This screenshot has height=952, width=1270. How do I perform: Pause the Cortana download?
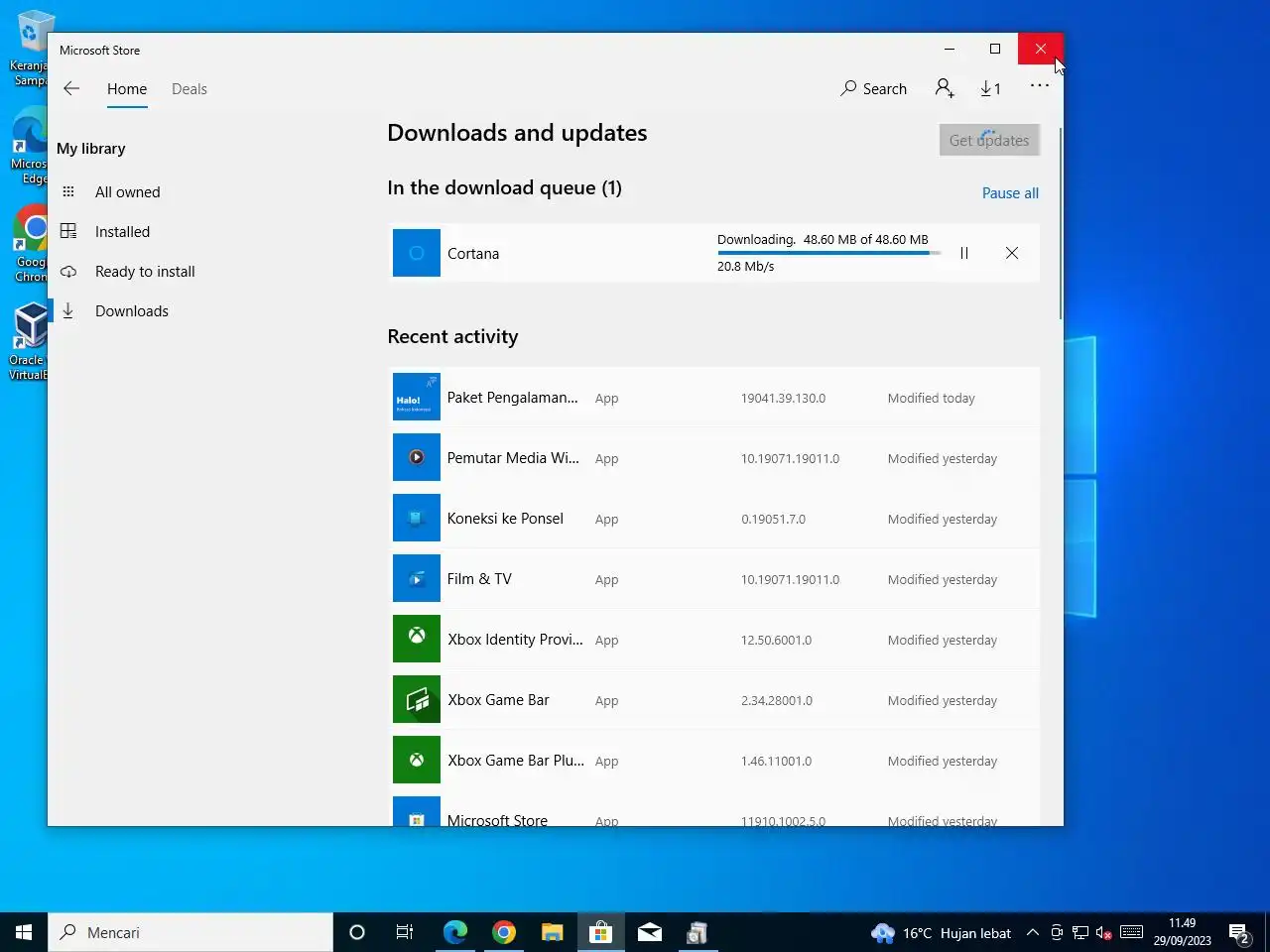(x=964, y=253)
